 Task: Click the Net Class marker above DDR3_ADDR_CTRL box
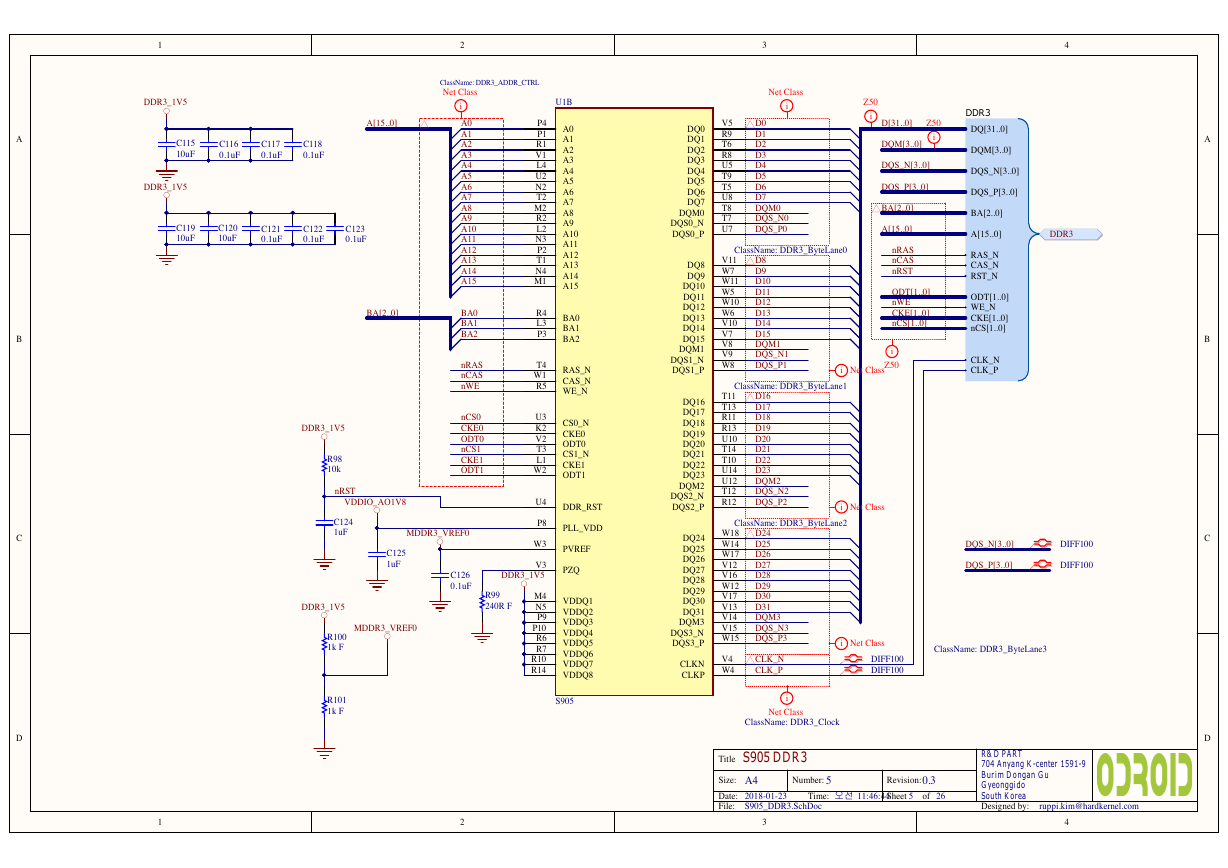click(x=460, y=104)
